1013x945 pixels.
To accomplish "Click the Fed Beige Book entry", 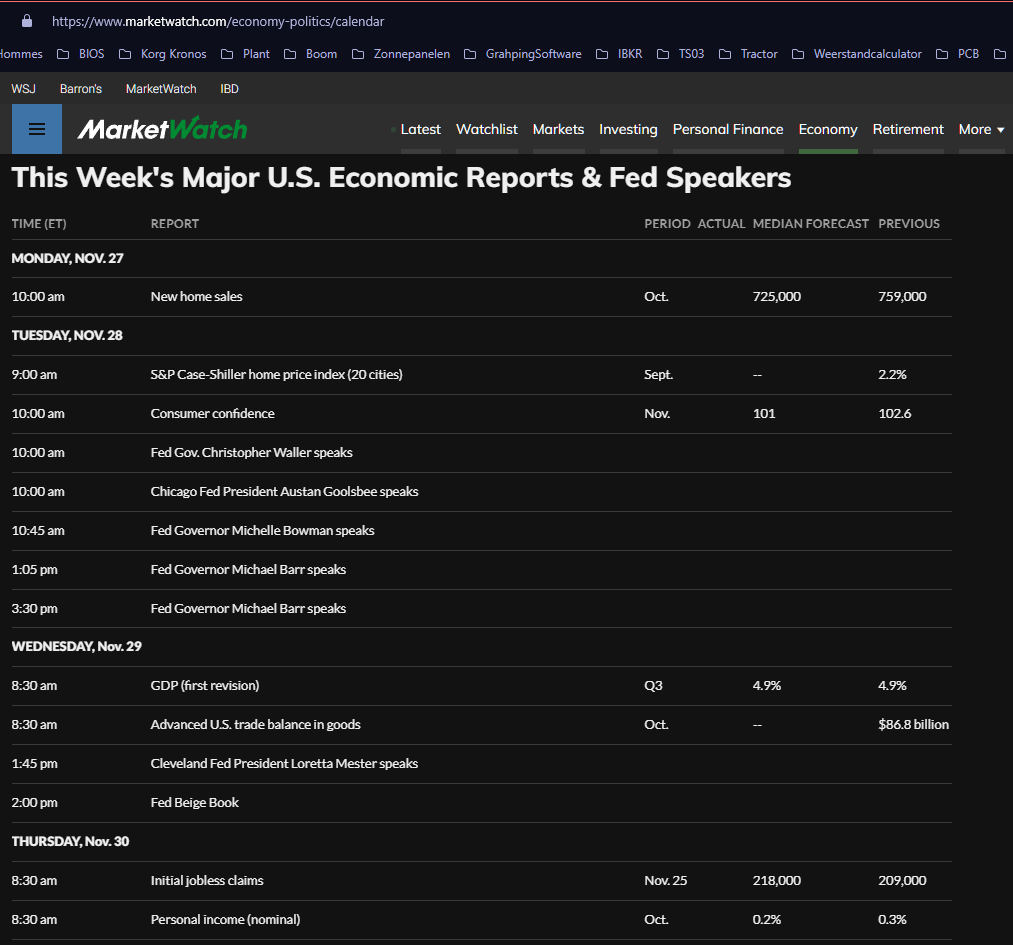I will click(194, 802).
